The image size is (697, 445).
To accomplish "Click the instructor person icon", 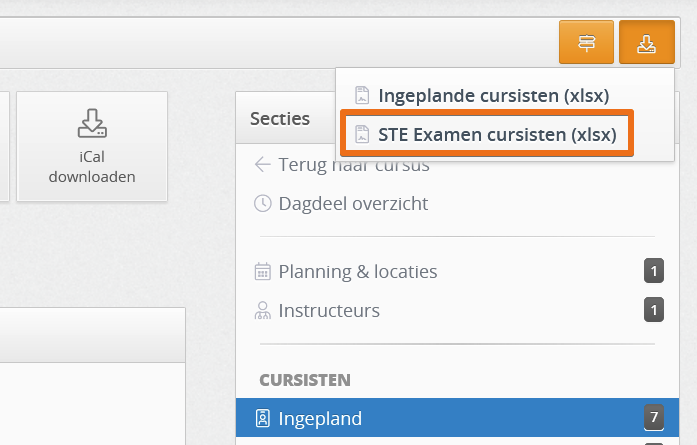I will pyautogui.click(x=263, y=310).
